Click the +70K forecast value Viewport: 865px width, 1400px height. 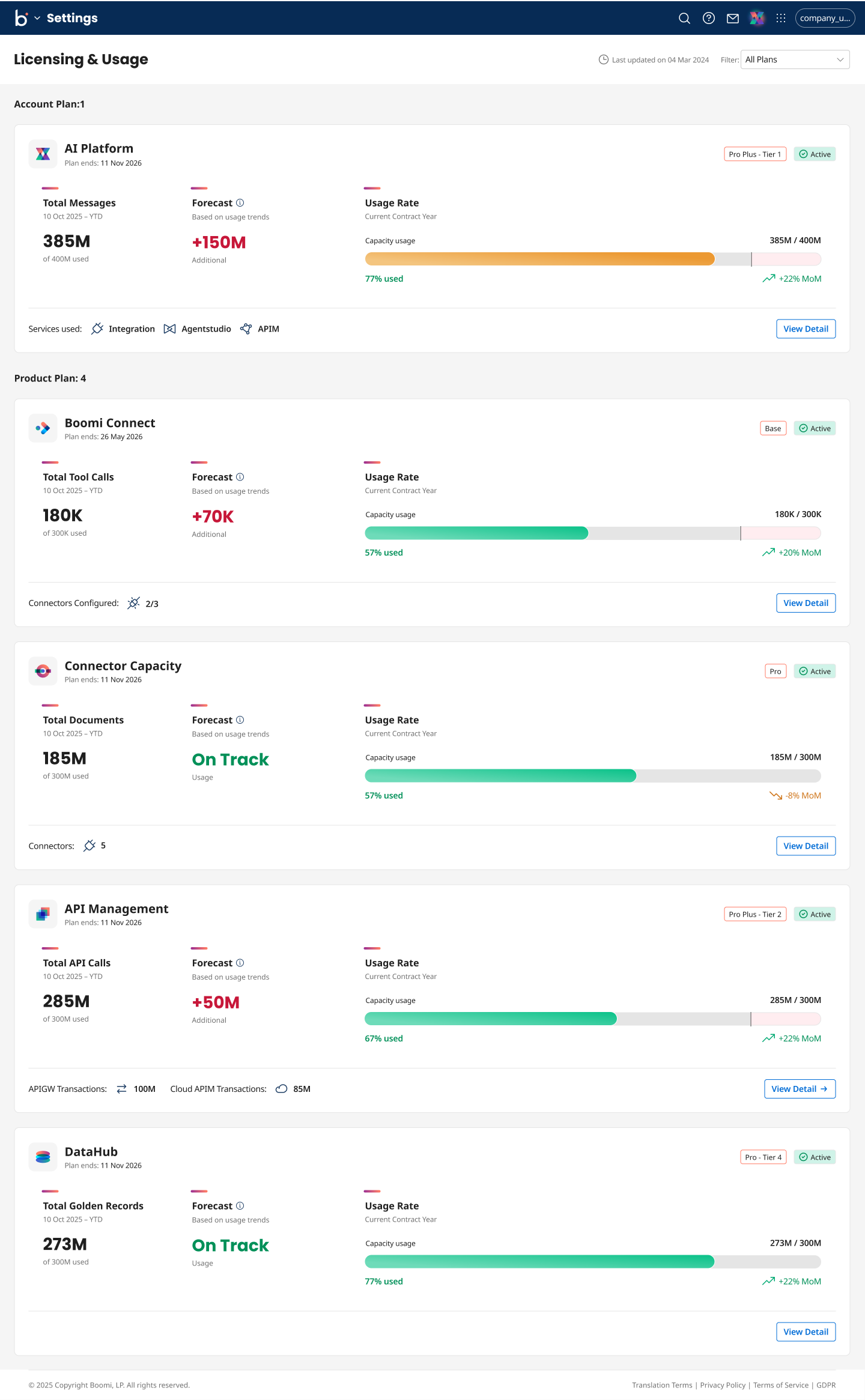pyautogui.click(x=213, y=517)
